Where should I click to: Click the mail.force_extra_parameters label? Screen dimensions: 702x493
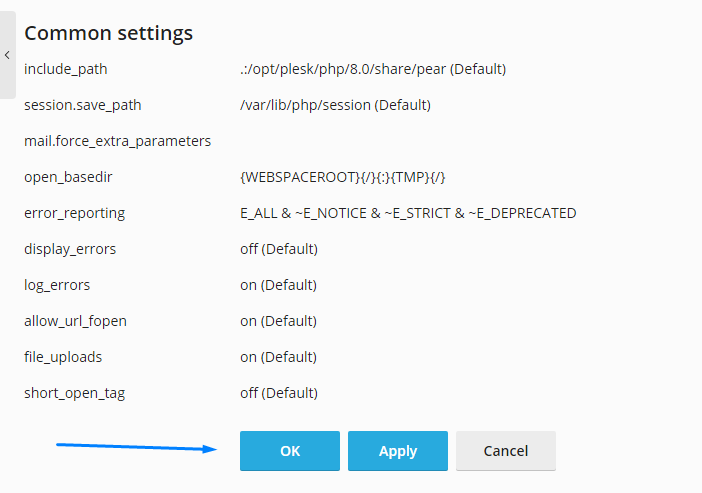pyautogui.click(x=118, y=141)
